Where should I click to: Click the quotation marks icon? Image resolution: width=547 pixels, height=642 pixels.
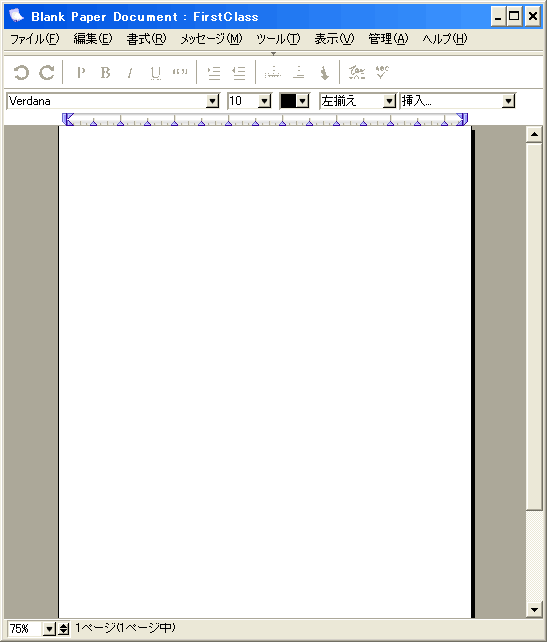[x=180, y=72]
